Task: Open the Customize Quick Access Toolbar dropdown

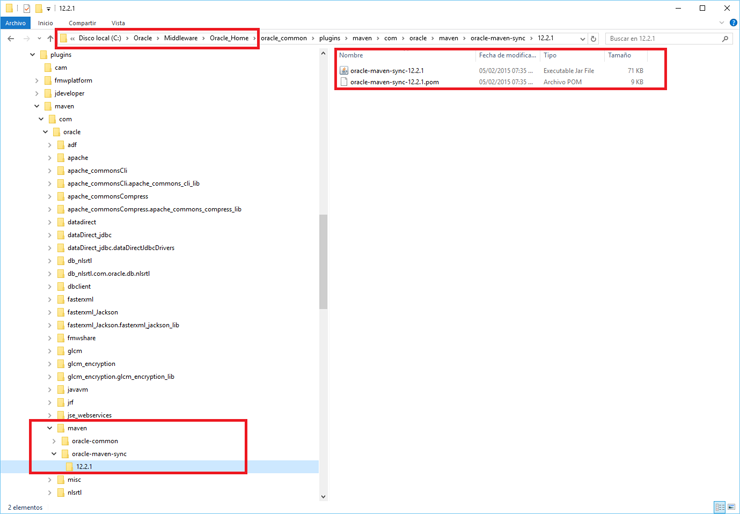Action: pyautogui.click(x=48, y=9)
